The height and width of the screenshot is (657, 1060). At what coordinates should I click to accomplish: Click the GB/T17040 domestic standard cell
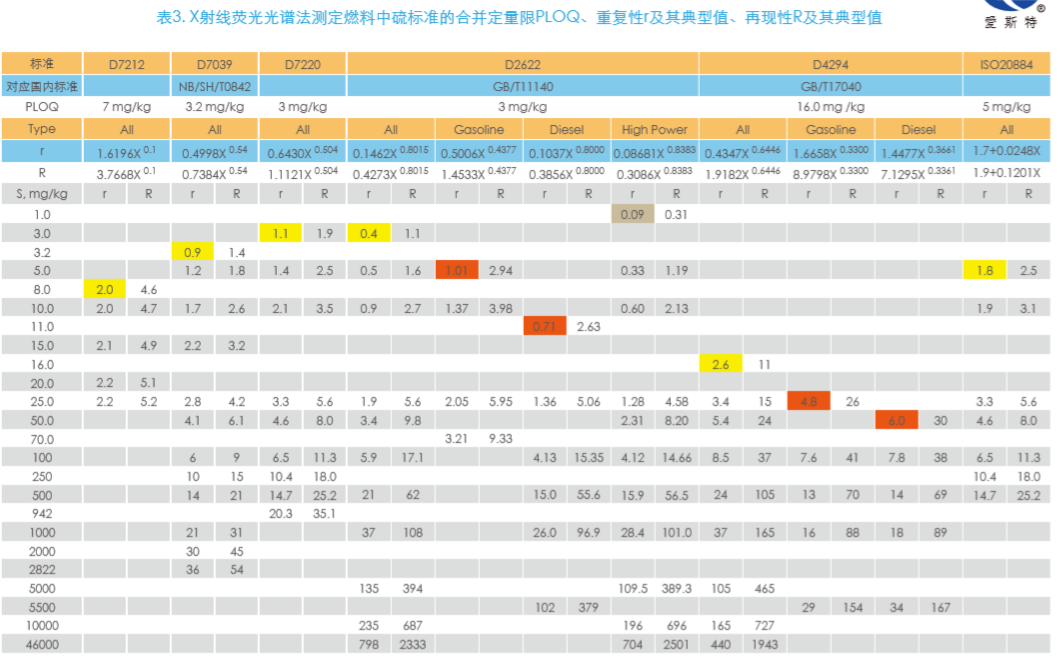click(831, 86)
